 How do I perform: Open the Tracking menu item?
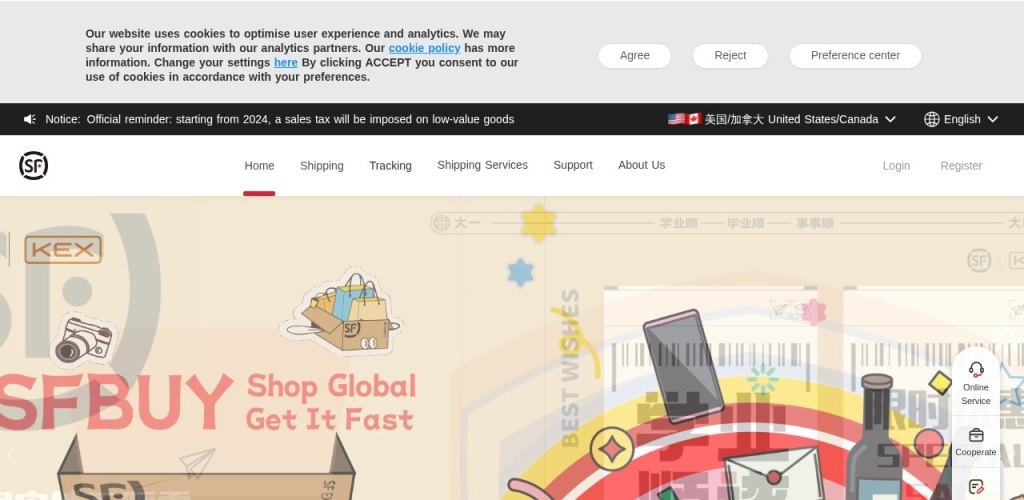[390, 166]
